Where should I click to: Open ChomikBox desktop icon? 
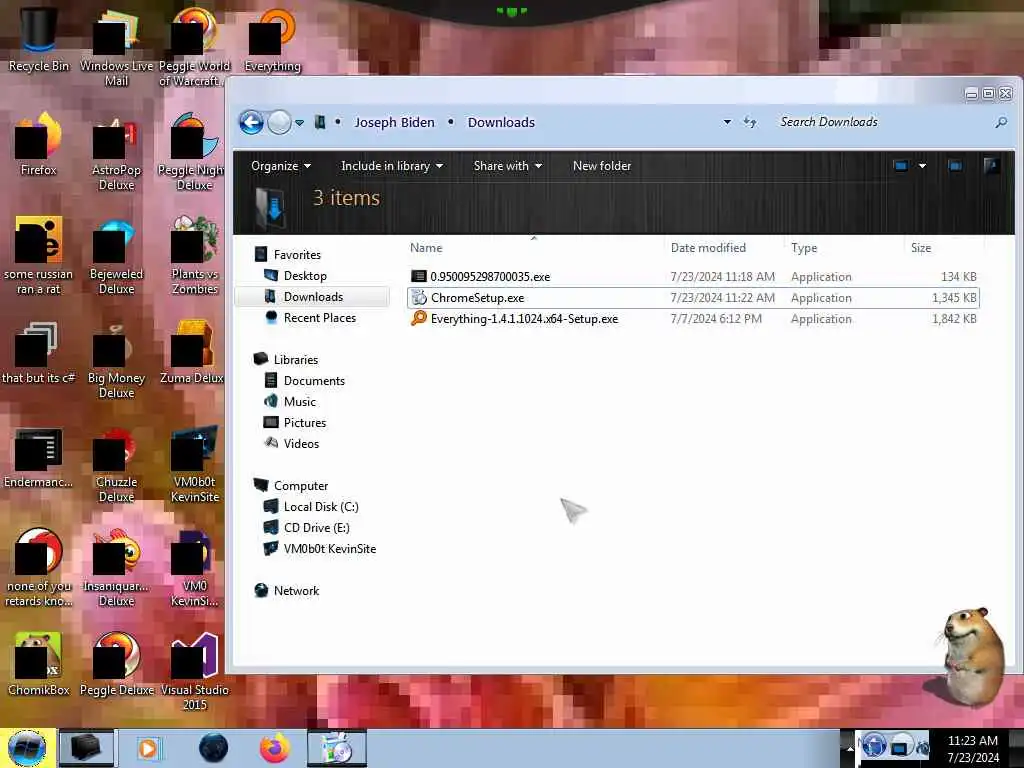pyautogui.click(x=39, y=664)
